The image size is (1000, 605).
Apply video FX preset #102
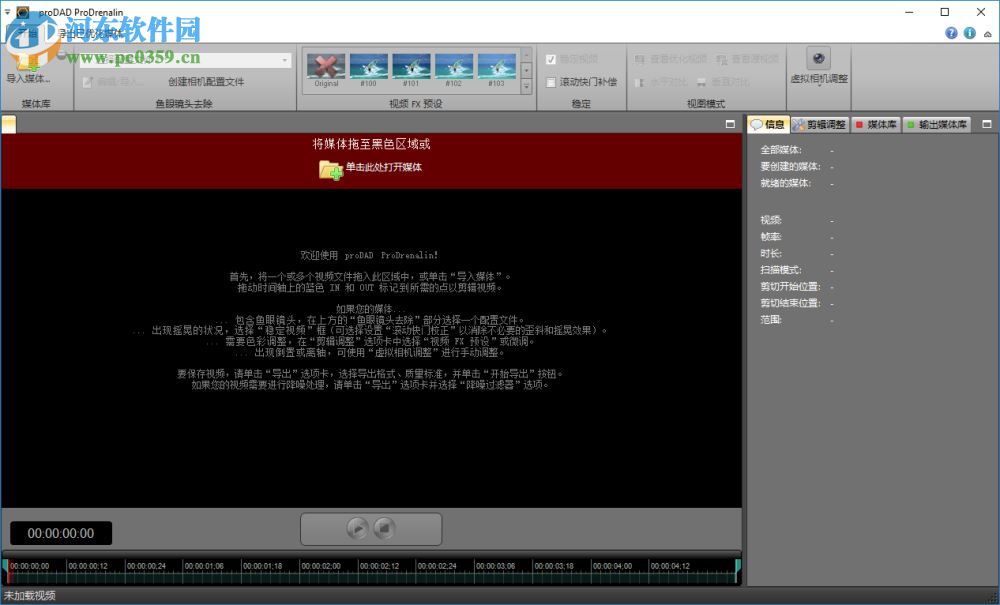(x=453, y=70)
